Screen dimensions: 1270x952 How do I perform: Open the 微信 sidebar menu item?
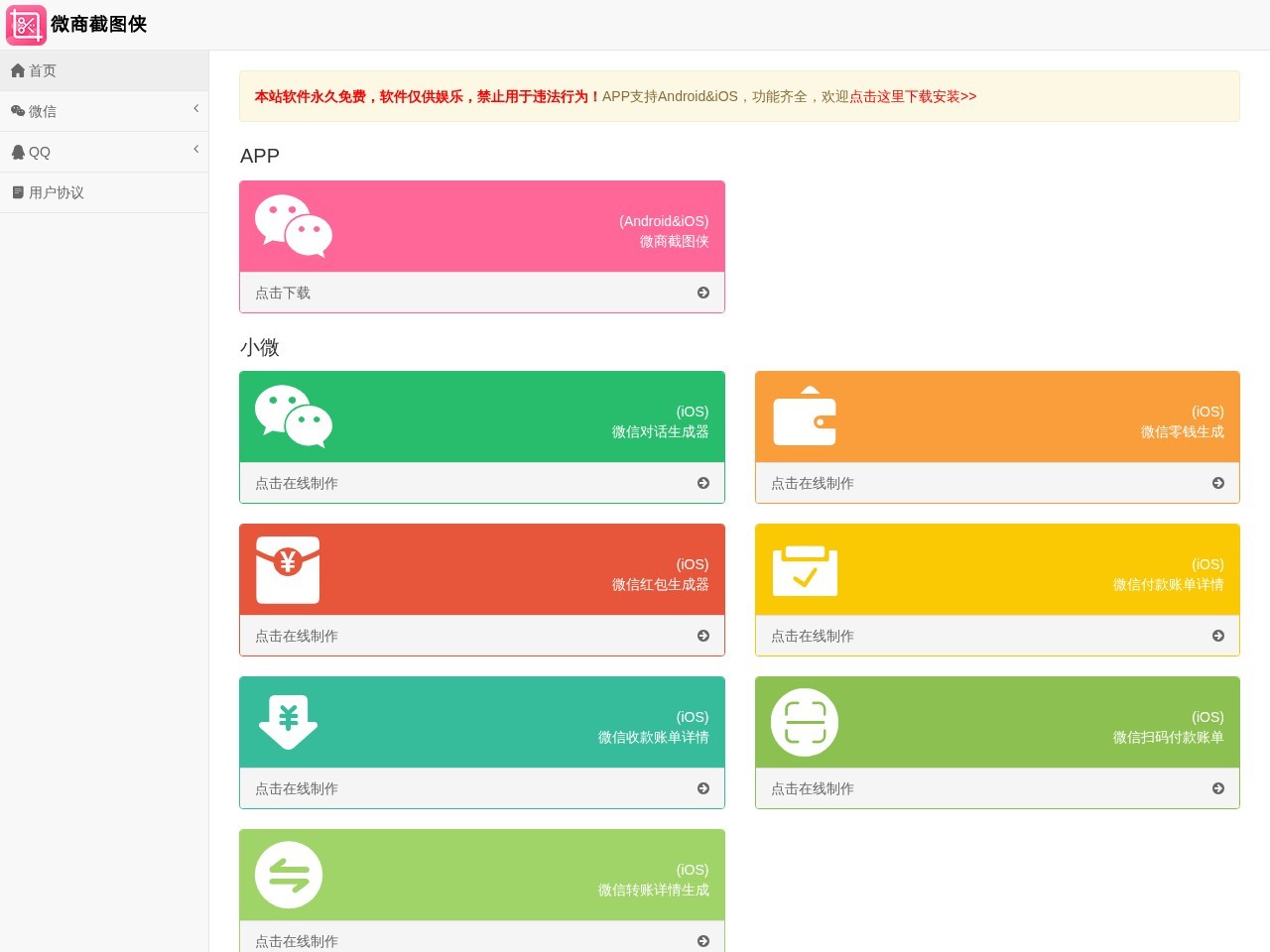pyautogui.click(x=104, y=111)
